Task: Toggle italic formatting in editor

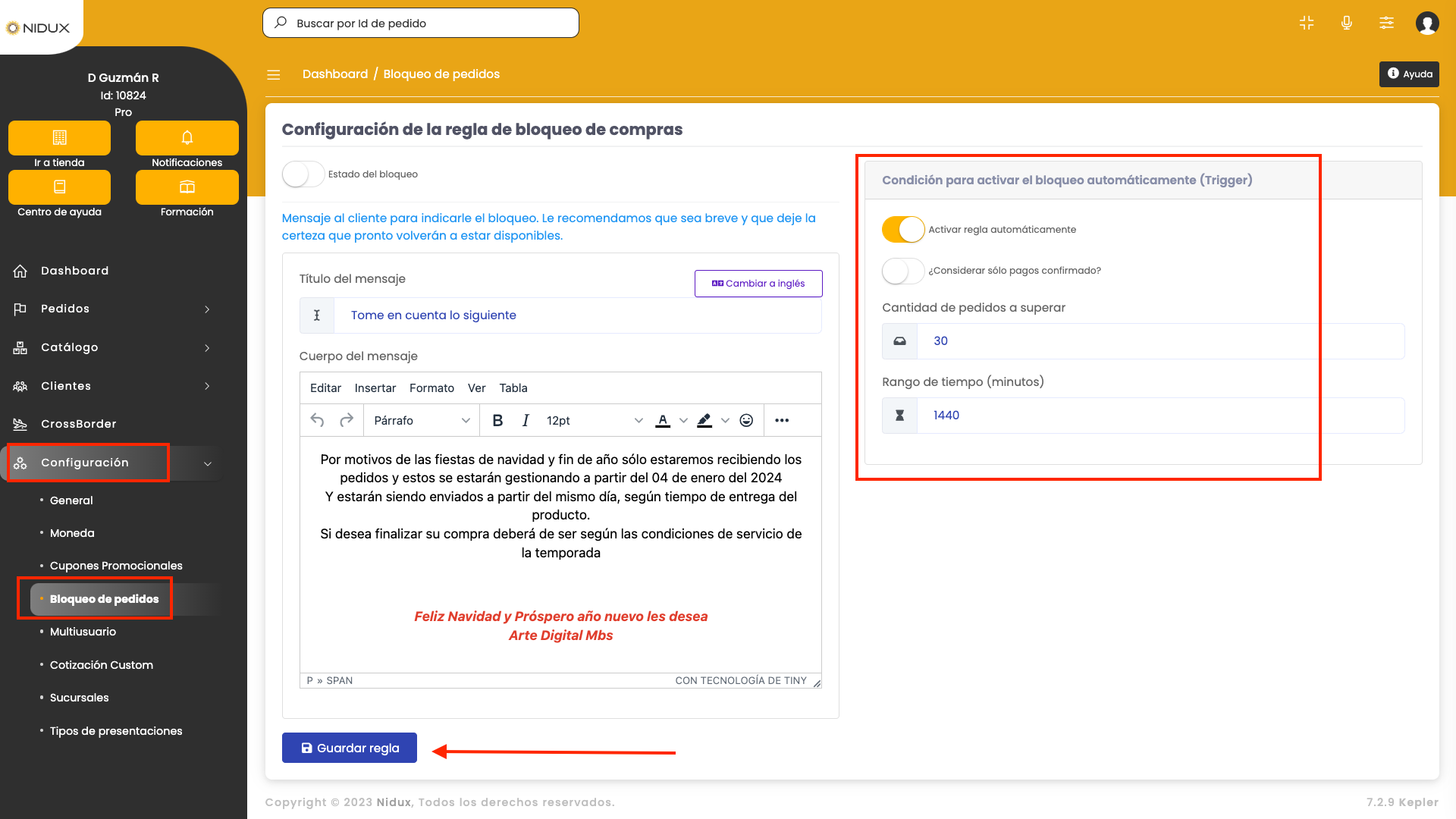Action: [x=526, y=420]
